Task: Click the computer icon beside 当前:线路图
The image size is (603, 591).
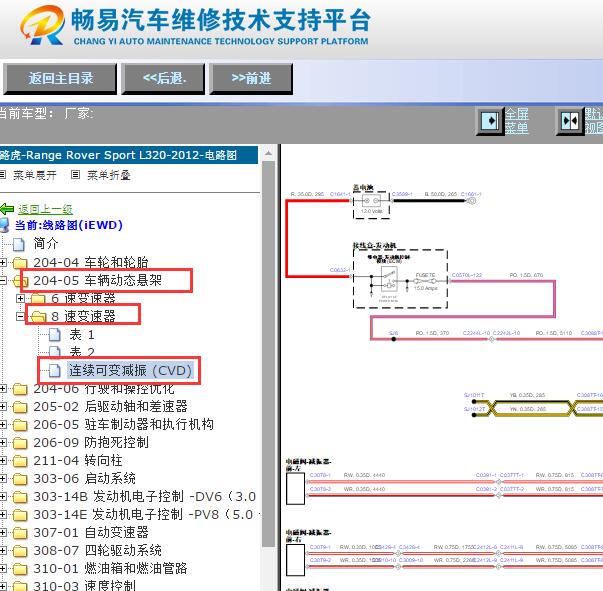Action: pyautogui.click(x=5, y=225)
